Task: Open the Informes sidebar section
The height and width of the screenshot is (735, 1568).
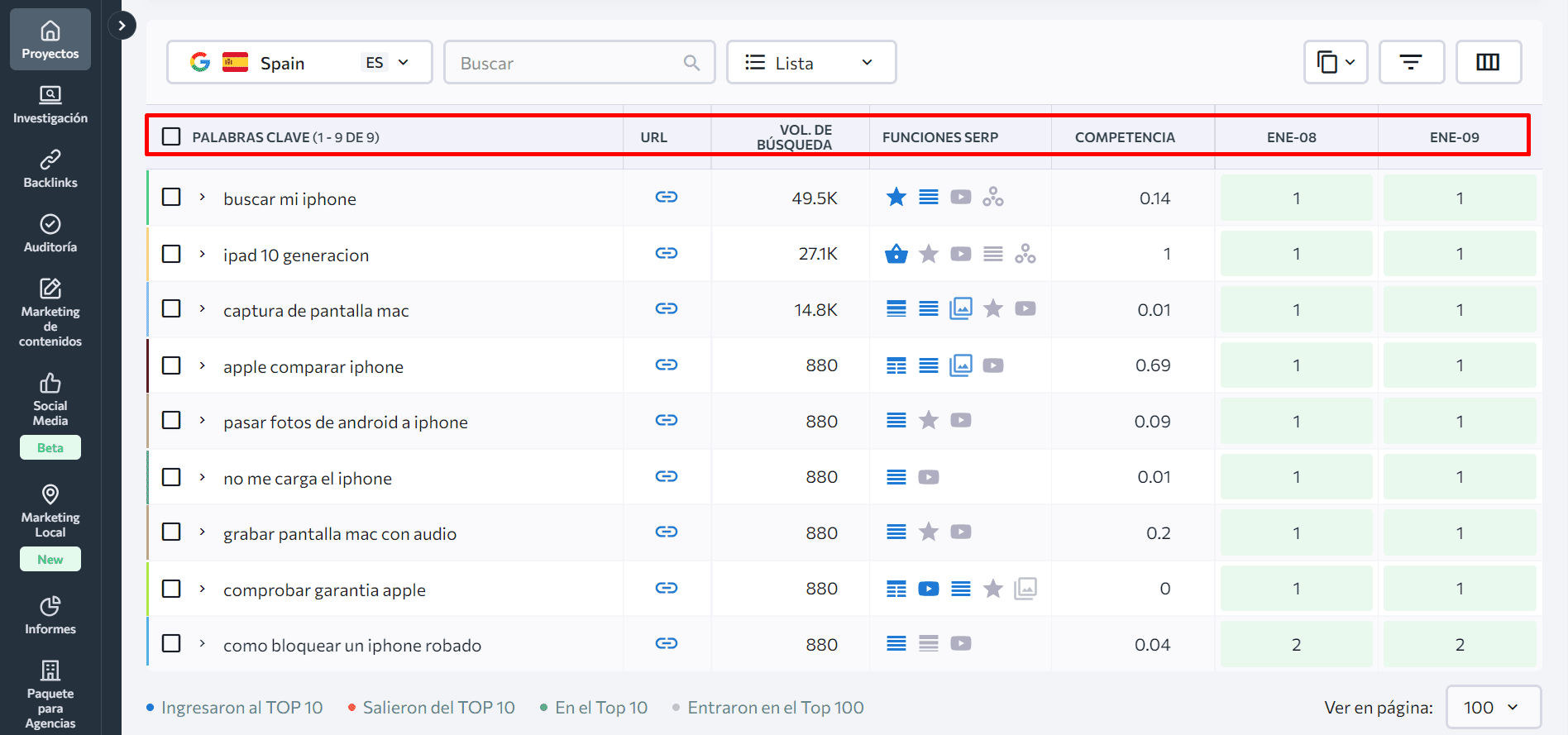Action: [x=50, y=615]
